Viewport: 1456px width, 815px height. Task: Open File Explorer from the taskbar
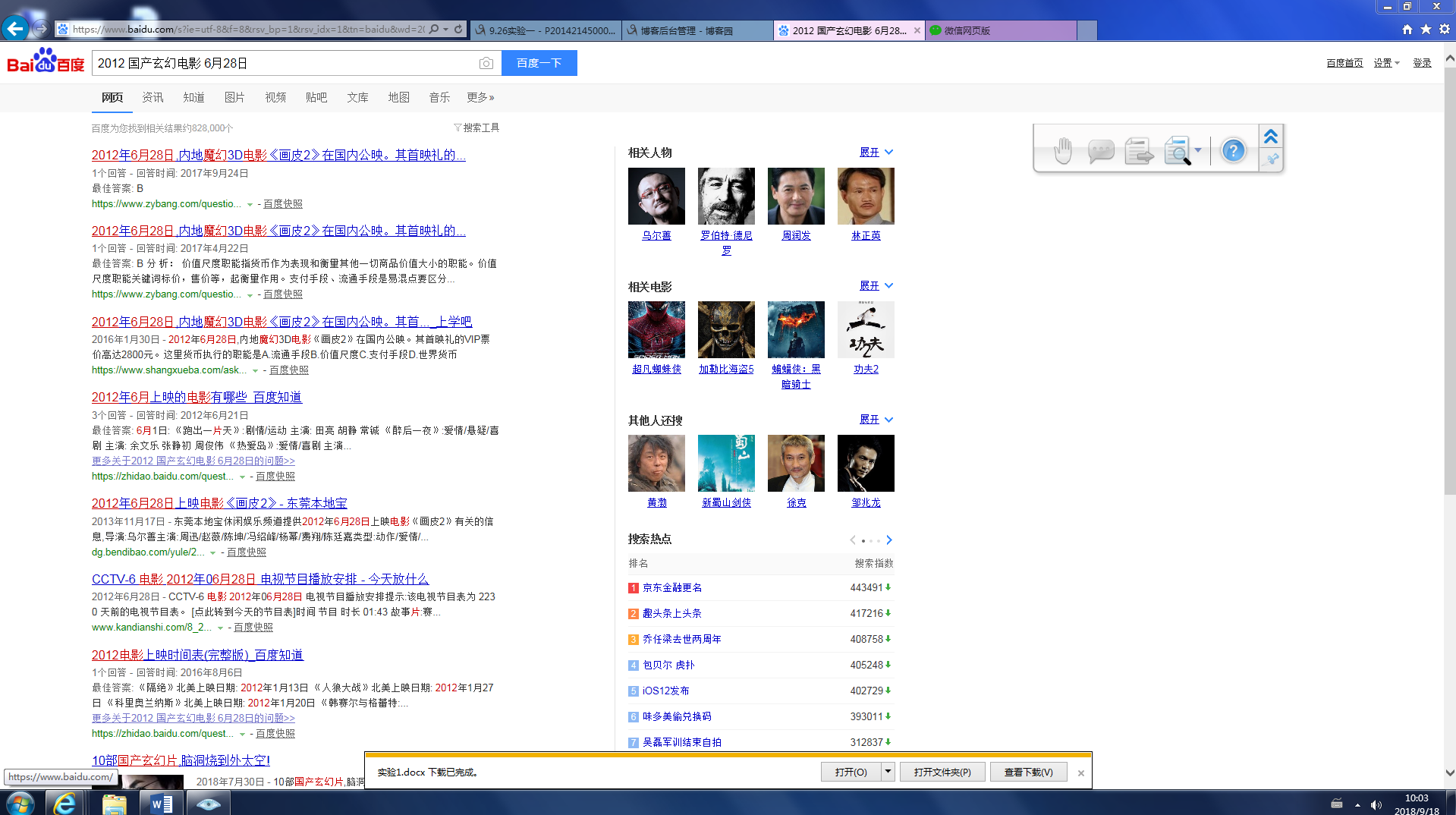tap(115, 803)
